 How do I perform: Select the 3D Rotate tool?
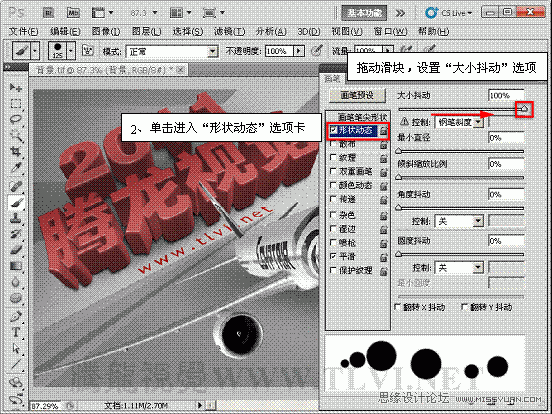15,383
